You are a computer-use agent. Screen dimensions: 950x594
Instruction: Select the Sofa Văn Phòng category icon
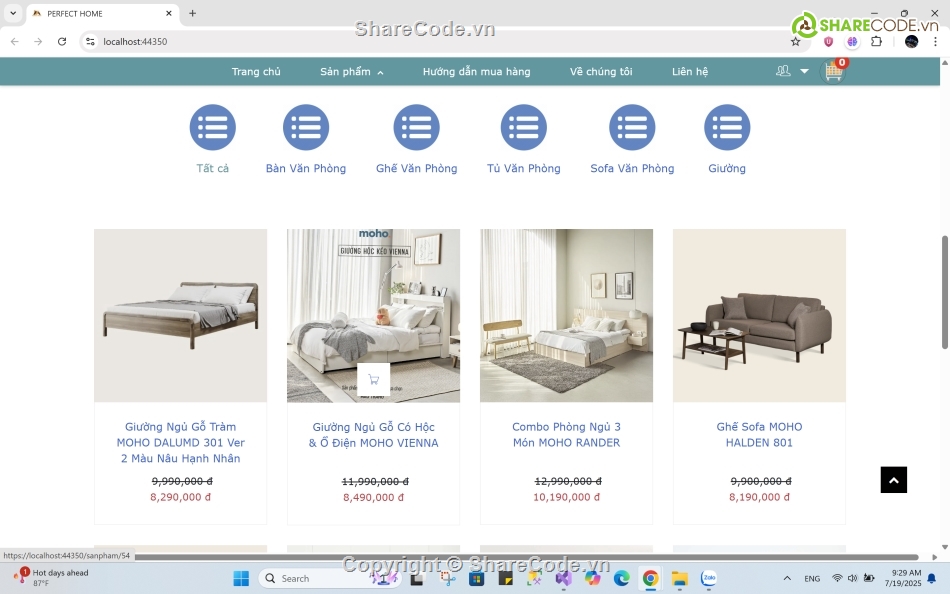tap(632, 127)
